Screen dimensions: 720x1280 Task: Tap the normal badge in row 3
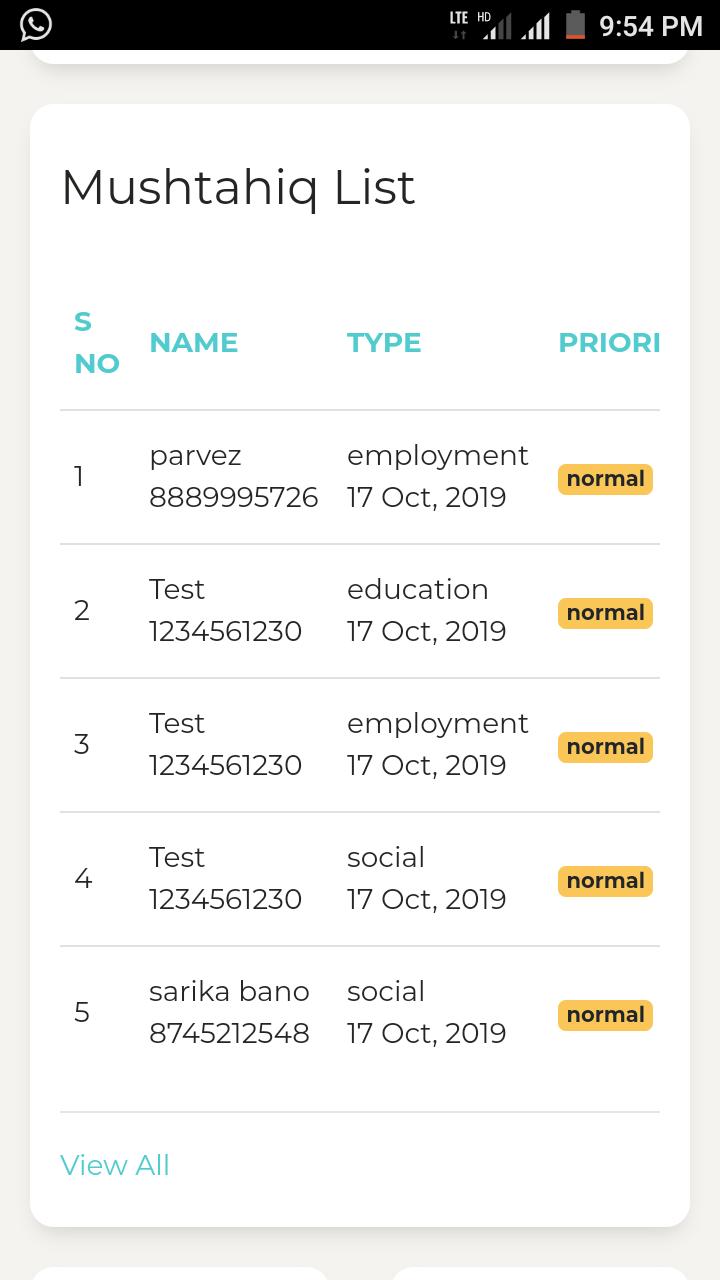(605, 747)
